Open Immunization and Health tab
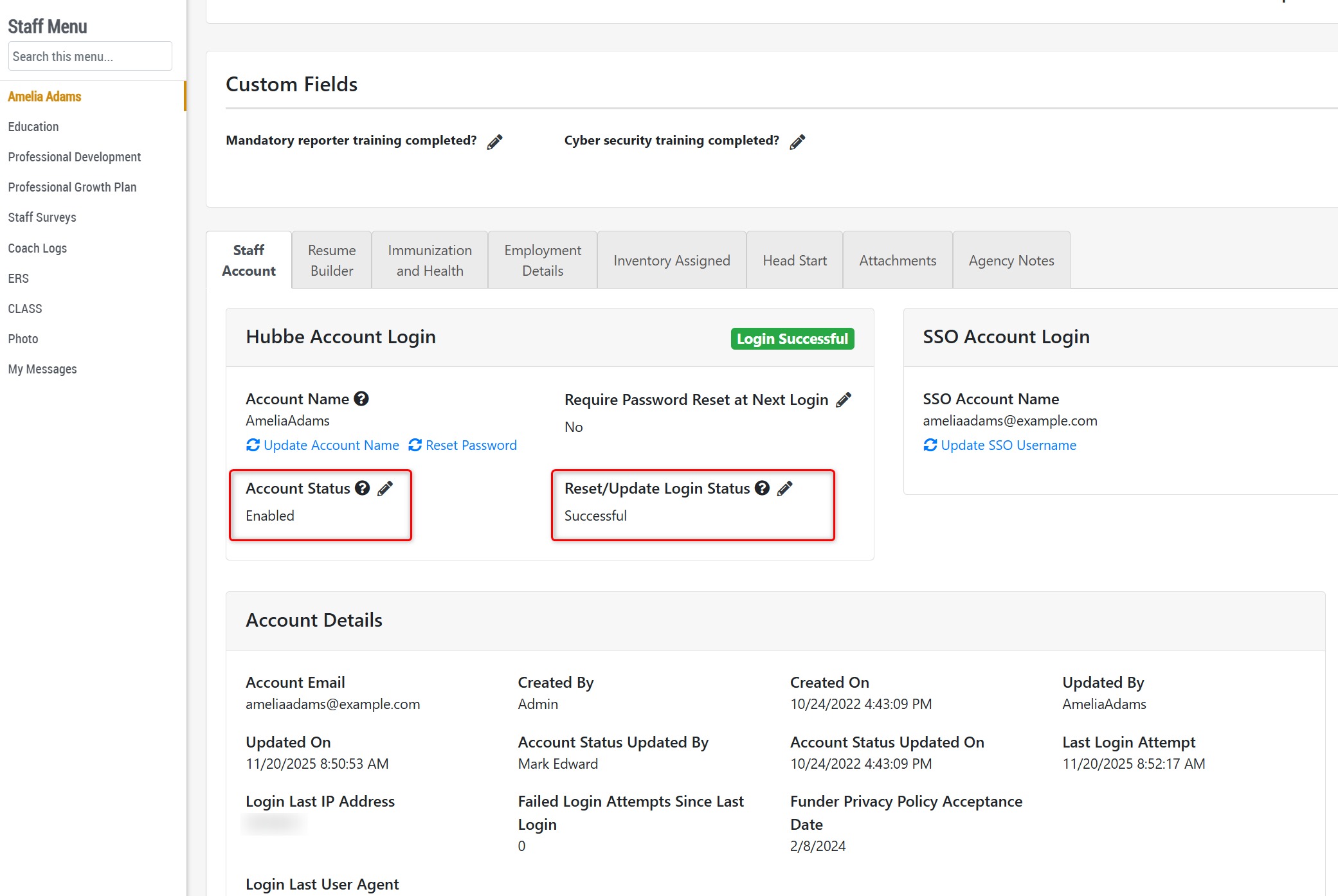The width and height of the screenshot is (1338, 896). coord(429,260)
